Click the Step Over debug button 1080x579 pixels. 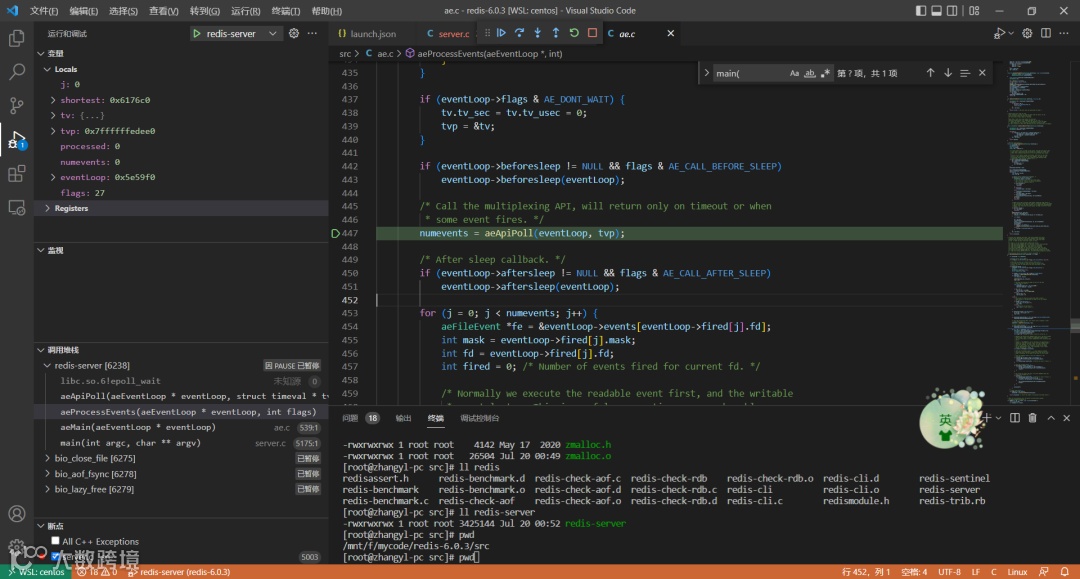tap(519, 33)
